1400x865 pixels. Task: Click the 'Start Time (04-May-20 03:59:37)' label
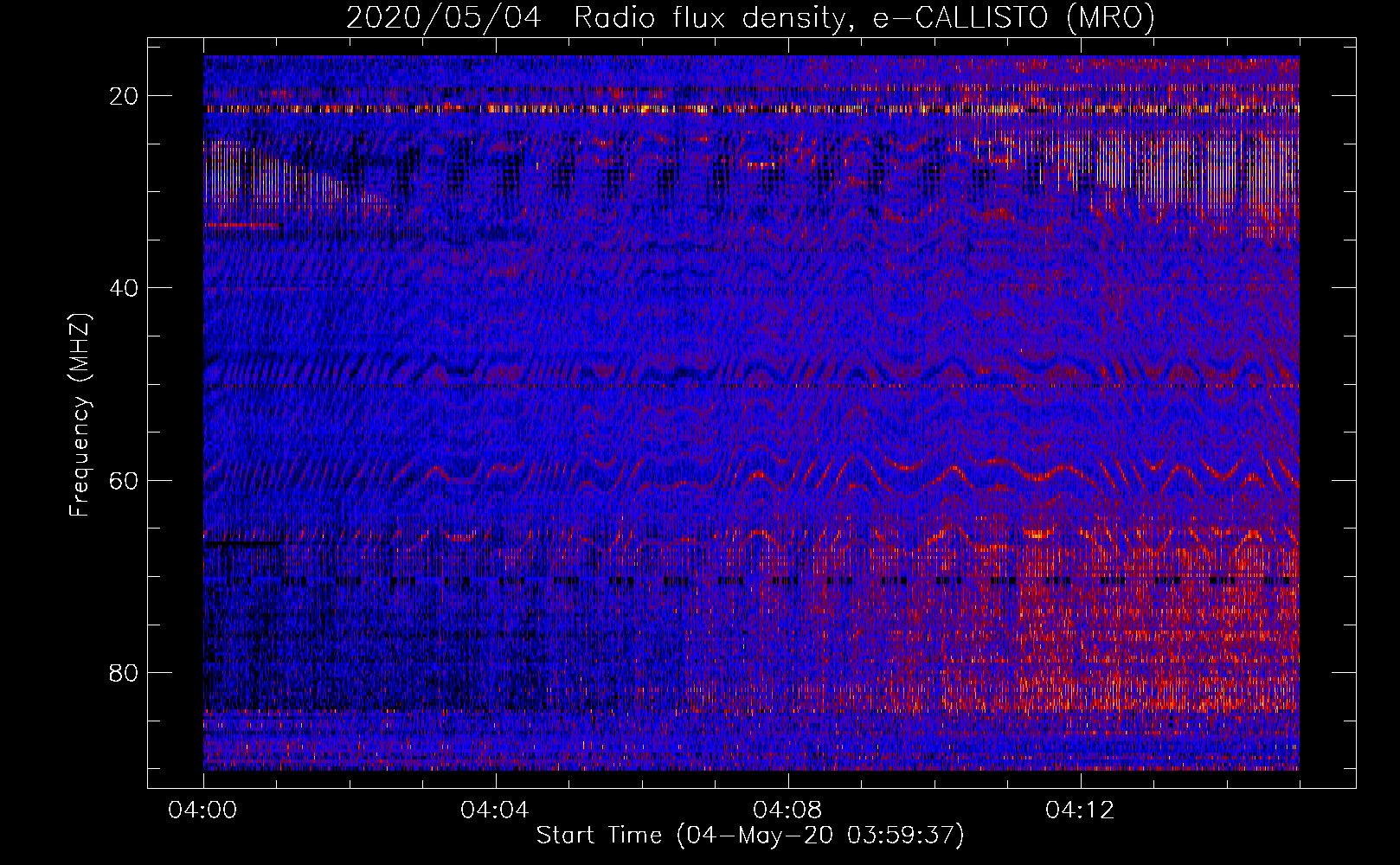(750, 836)
